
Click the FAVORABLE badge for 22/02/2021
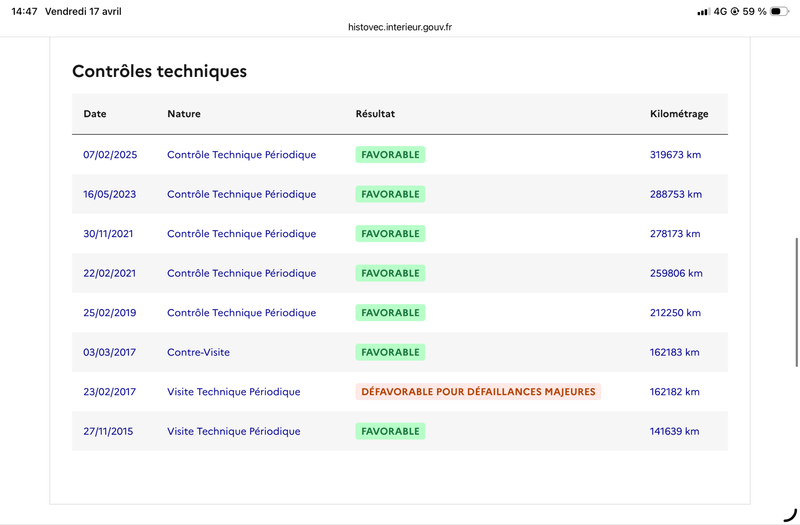390,273
